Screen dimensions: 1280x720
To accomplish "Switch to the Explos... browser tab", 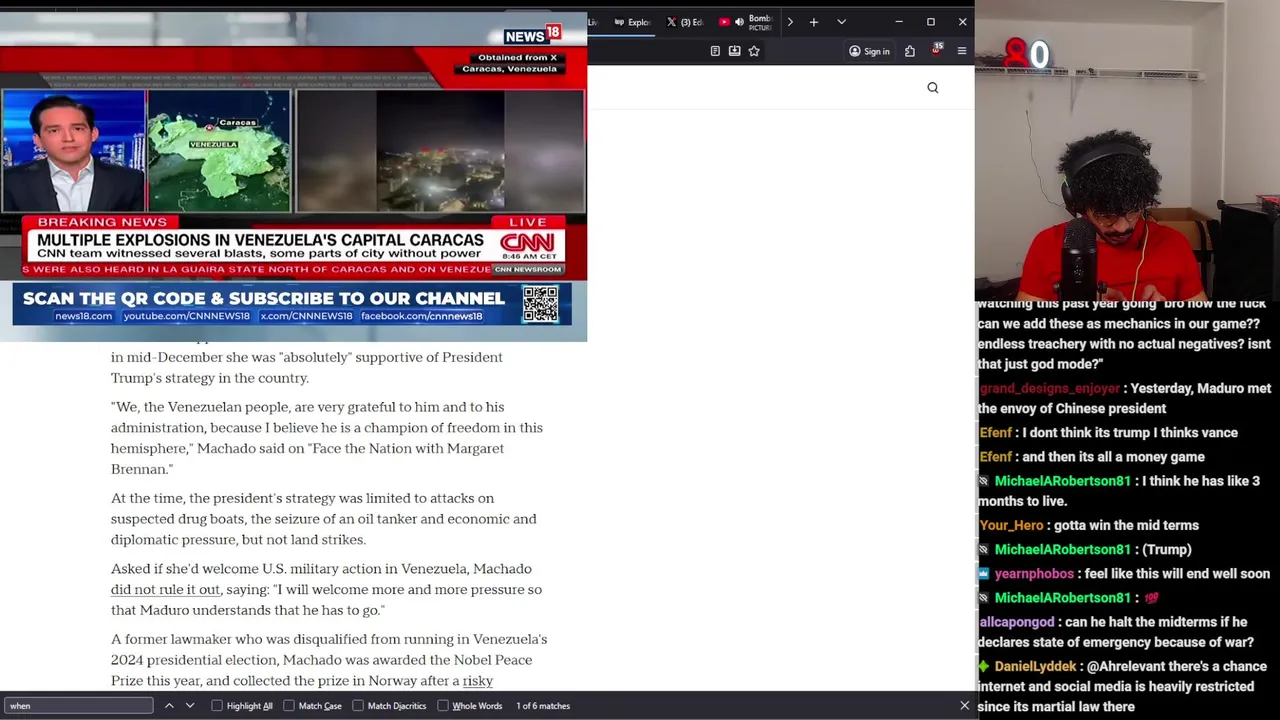I will pyautogui.click(x=632, y=22).
